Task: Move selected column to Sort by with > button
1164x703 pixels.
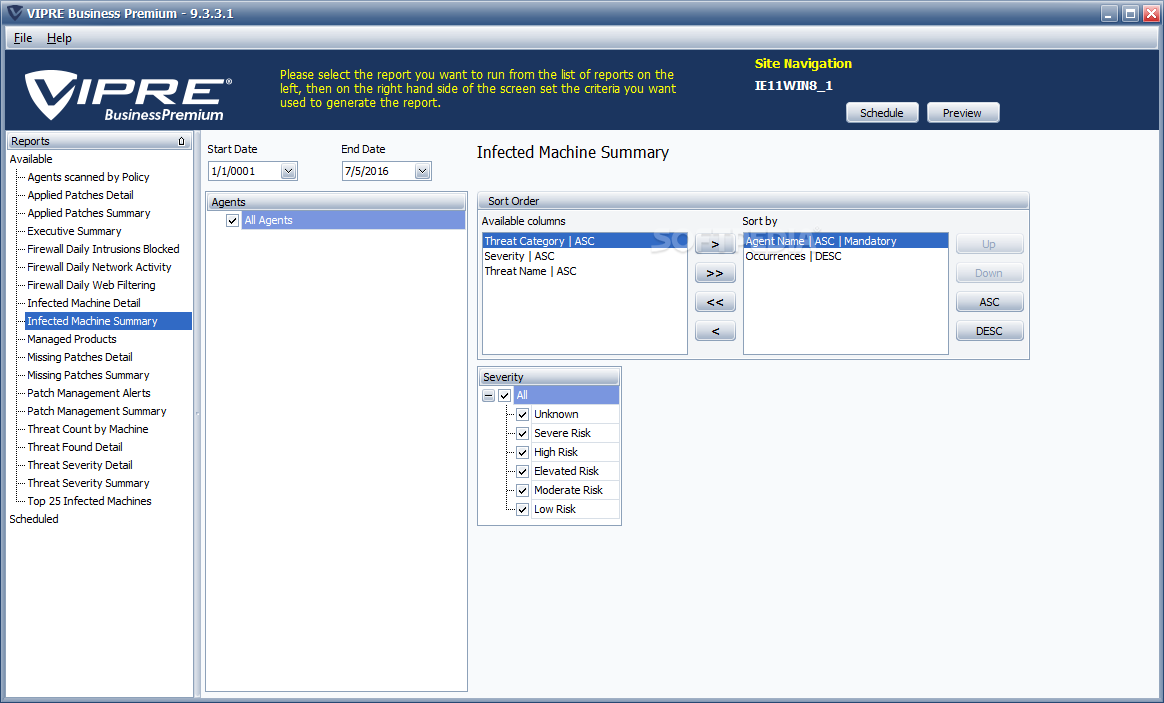Action: [x=715, y=244]
